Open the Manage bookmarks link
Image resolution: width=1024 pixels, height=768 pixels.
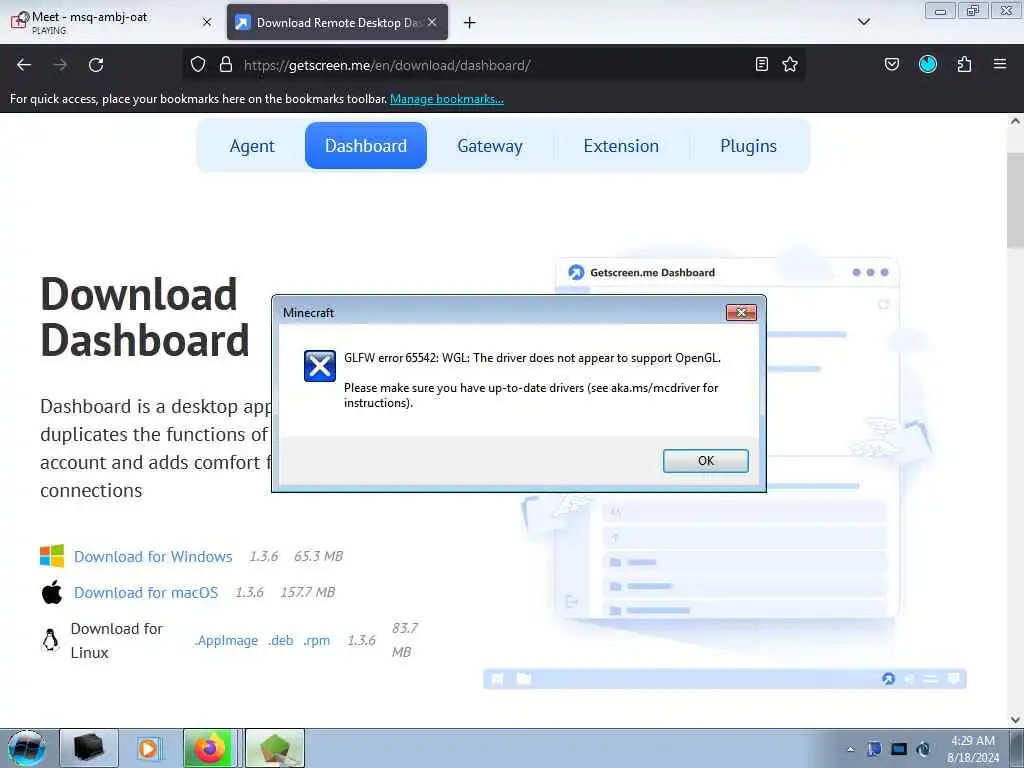pyautogui.click(x=447, y=99)
